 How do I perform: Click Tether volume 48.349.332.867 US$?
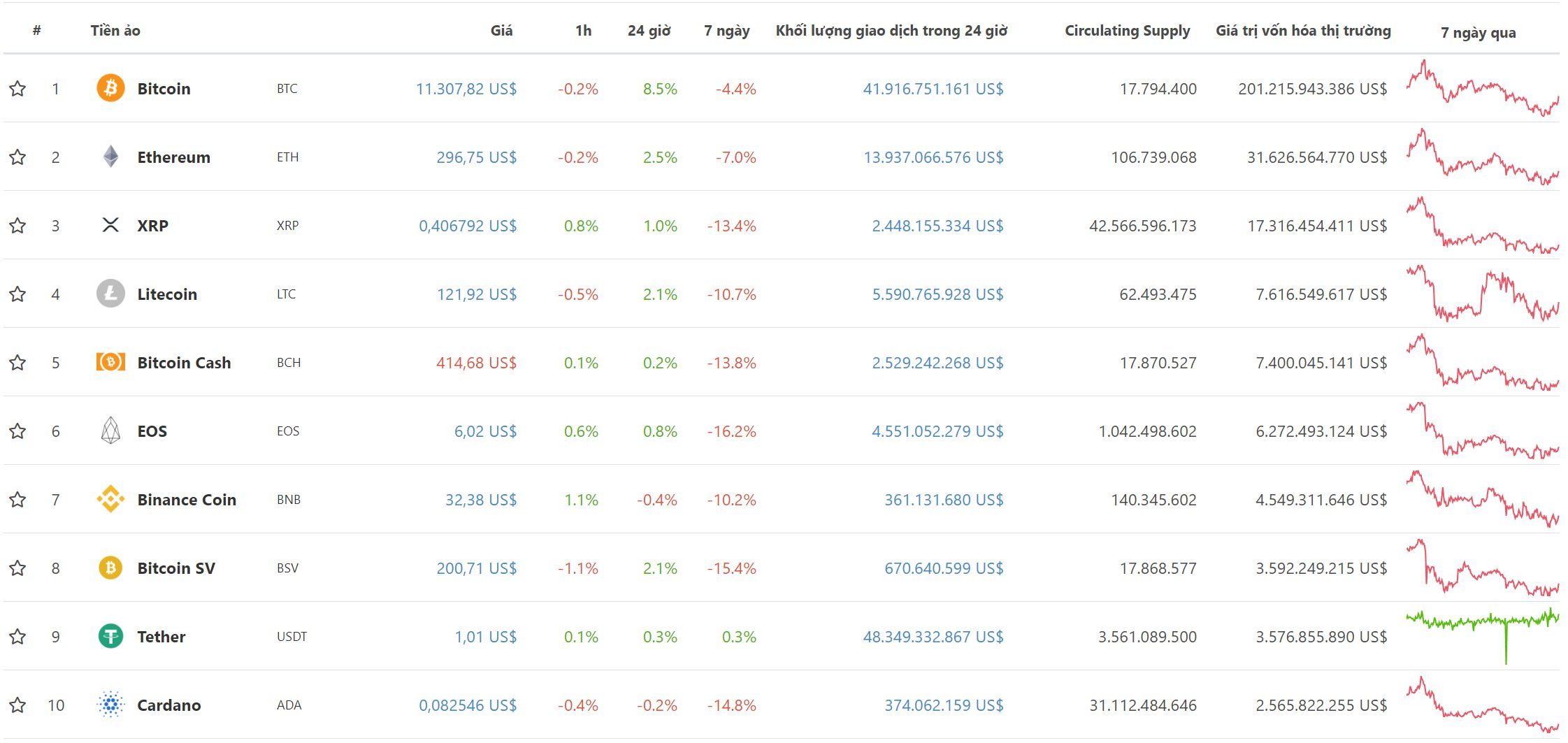pyautogui.click(x=933, y=637)
